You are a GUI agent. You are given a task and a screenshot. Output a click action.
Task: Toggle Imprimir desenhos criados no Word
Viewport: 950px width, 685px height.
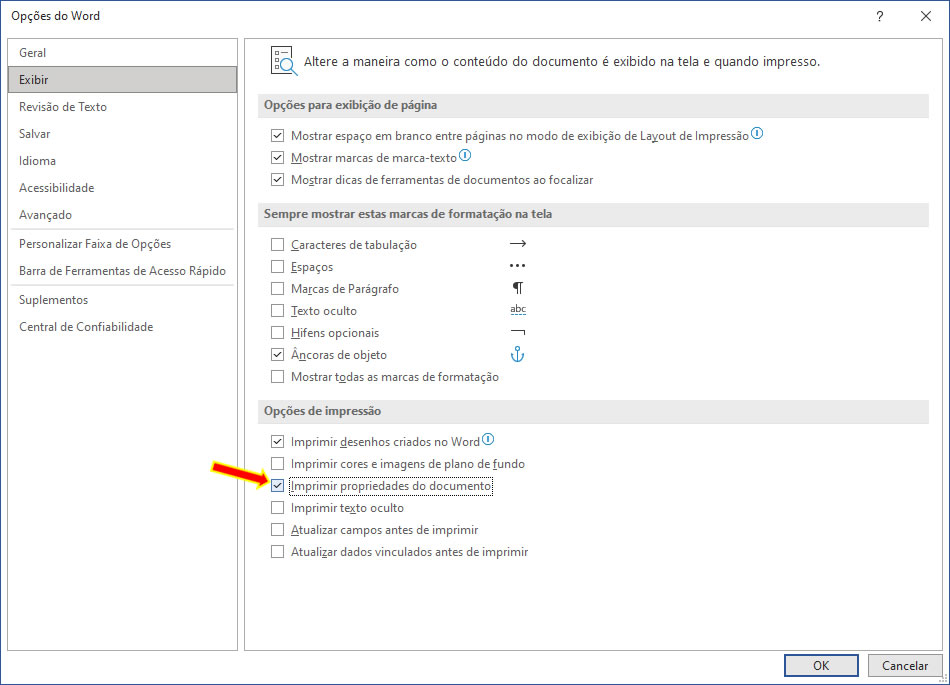coord(277,442)
